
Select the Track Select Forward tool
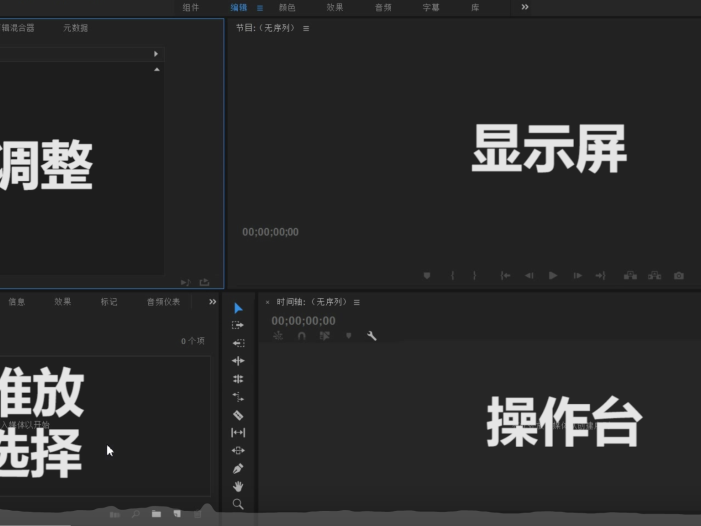tap(238, 325)
